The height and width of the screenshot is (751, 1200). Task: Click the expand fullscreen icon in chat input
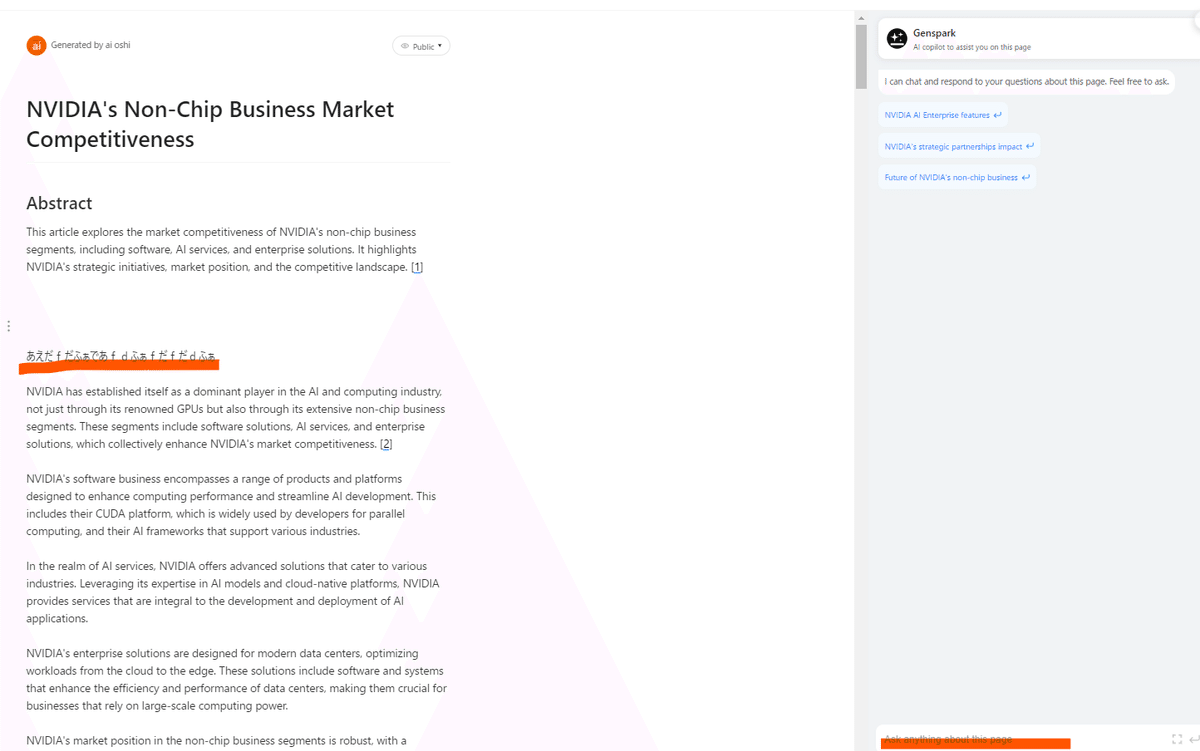point(1176,739)
